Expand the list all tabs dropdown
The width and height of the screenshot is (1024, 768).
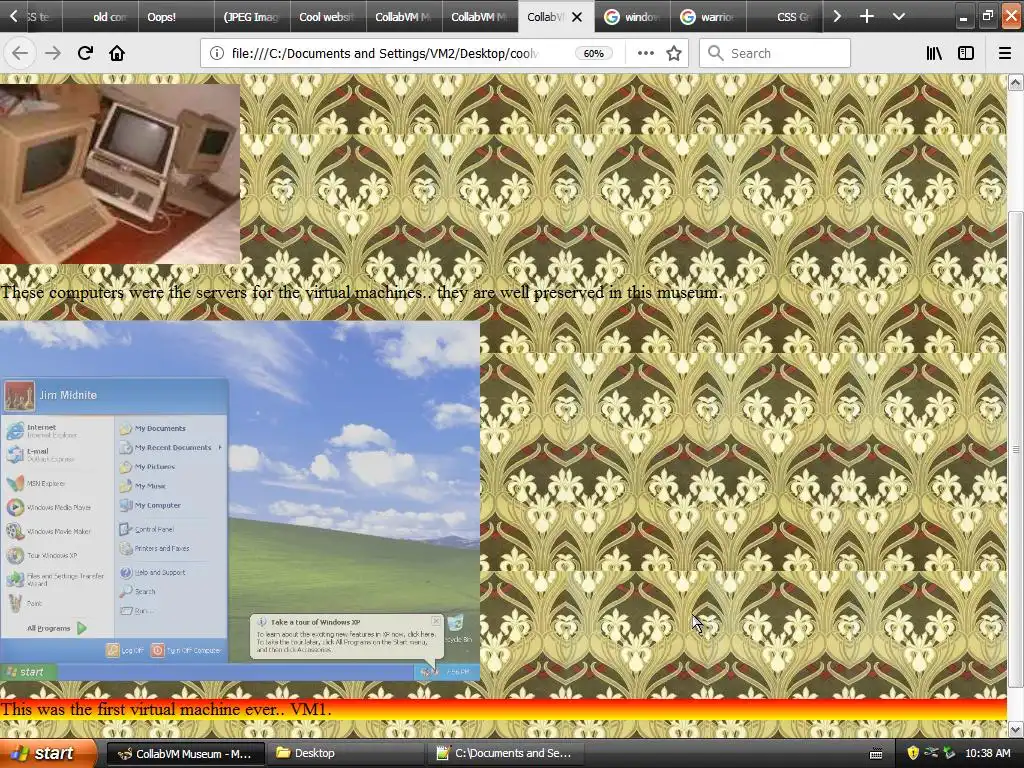(899, 16)
